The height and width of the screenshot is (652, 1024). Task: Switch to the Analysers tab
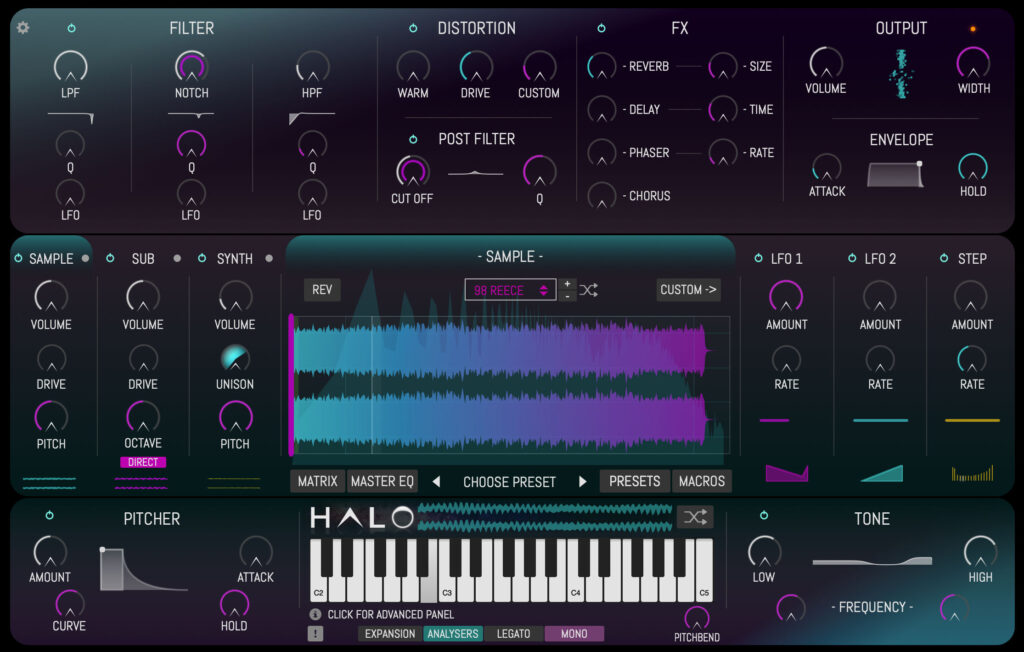(x=453, y=634)
